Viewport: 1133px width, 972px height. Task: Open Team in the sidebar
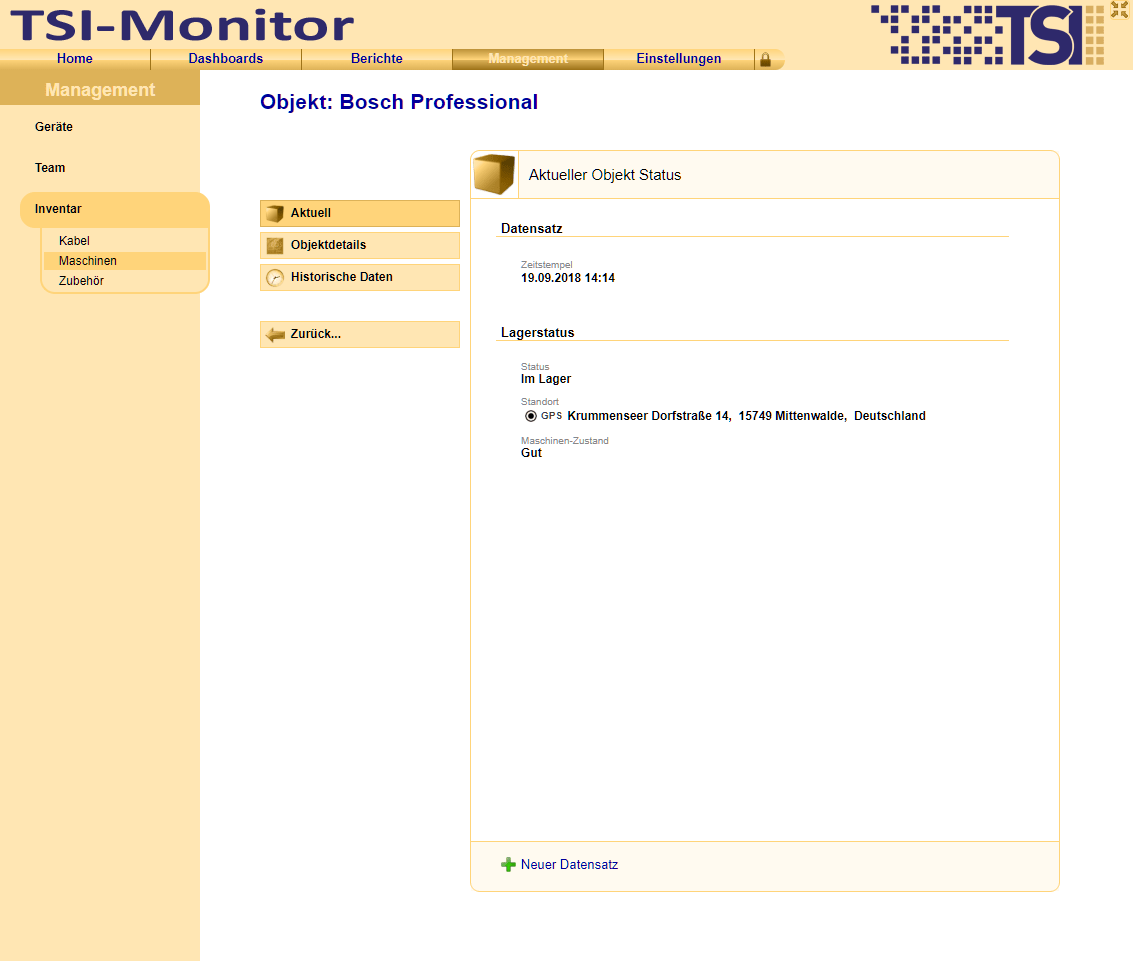[x=50, y=168]
